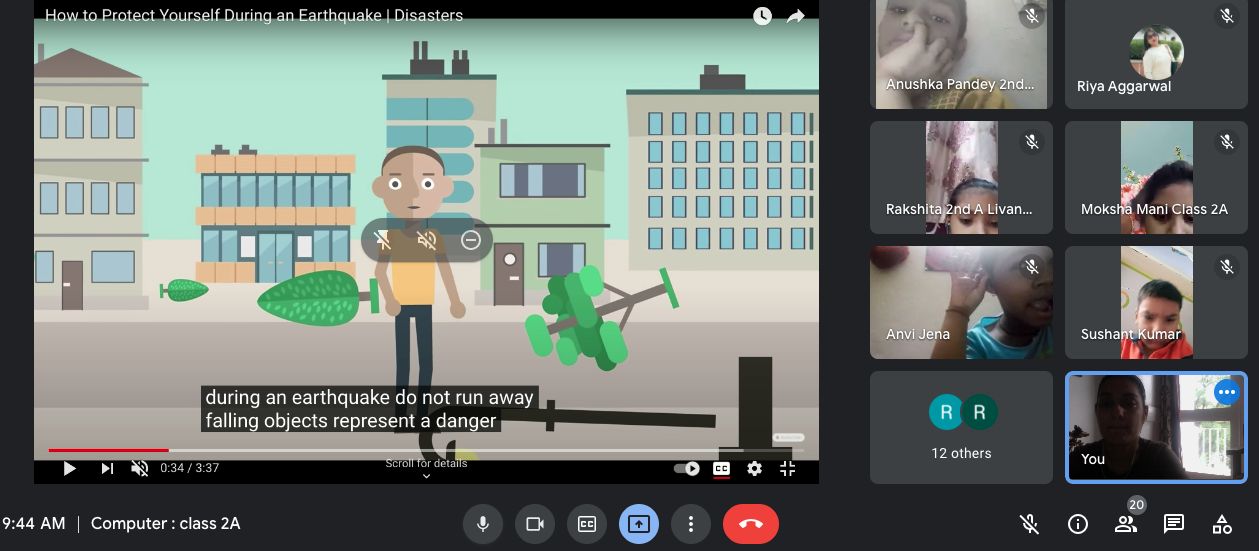This screenshot has height=551, width=1259.
Task: Toggle the YouTube autoplay switch
Action: (687, 468)
